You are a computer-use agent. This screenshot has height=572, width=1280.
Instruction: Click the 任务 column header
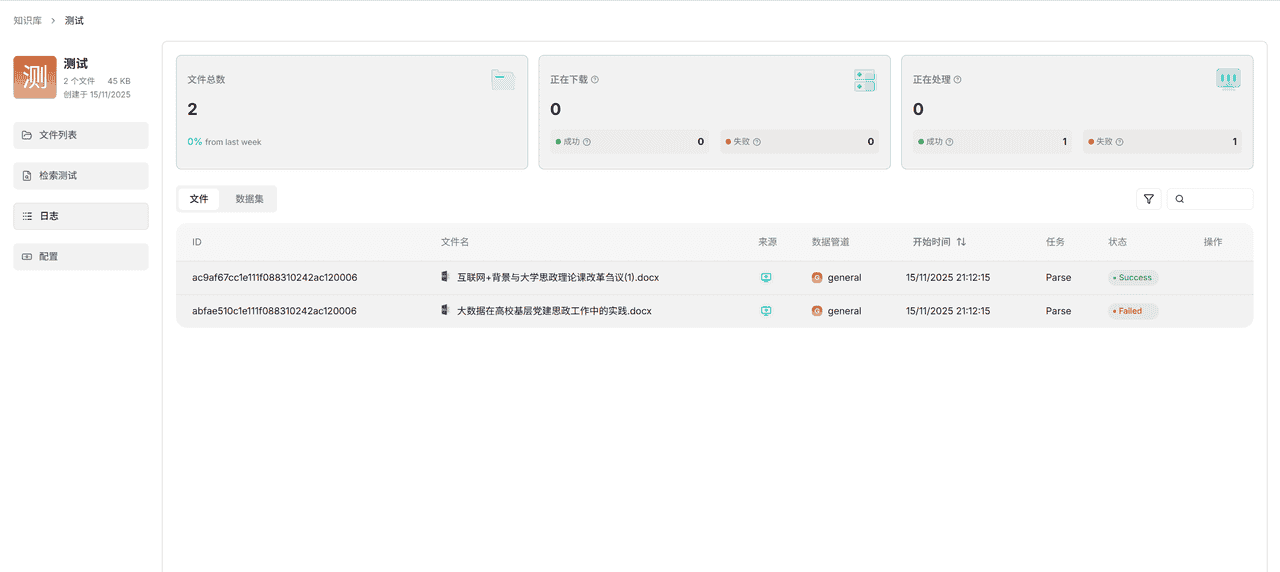coord(1055,242)
